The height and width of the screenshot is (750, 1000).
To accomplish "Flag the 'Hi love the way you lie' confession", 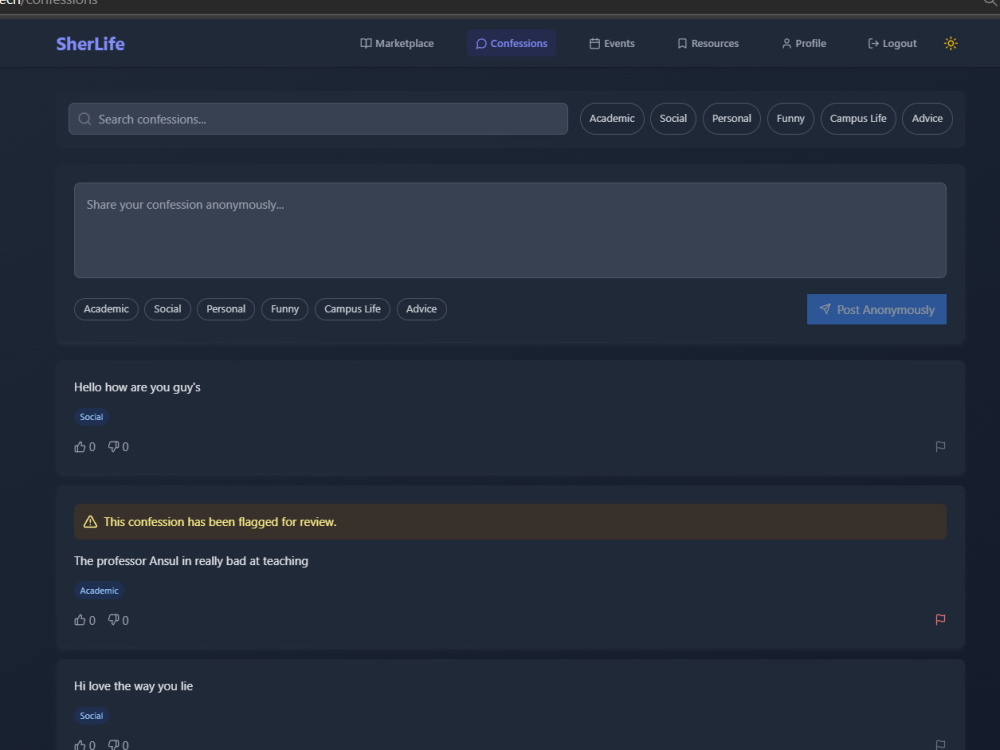I will pyautogui.click(x=940, y=744).
